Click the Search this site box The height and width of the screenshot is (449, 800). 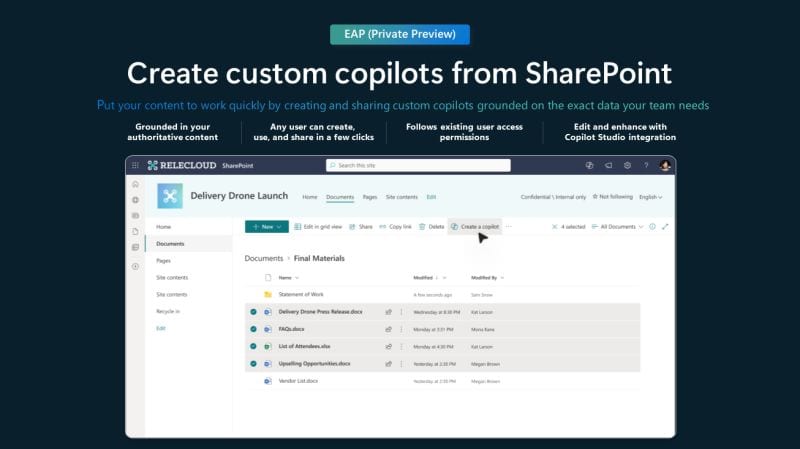click(x=418, y=165)
